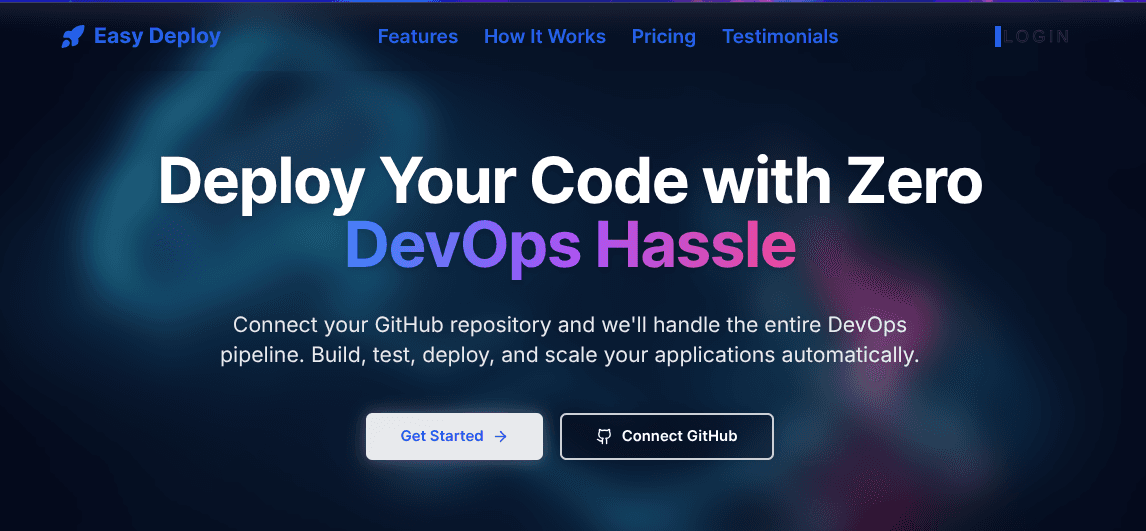Click the Connect GitHub button
This screenshot has height=531, width=1146.
coord(667,436)
